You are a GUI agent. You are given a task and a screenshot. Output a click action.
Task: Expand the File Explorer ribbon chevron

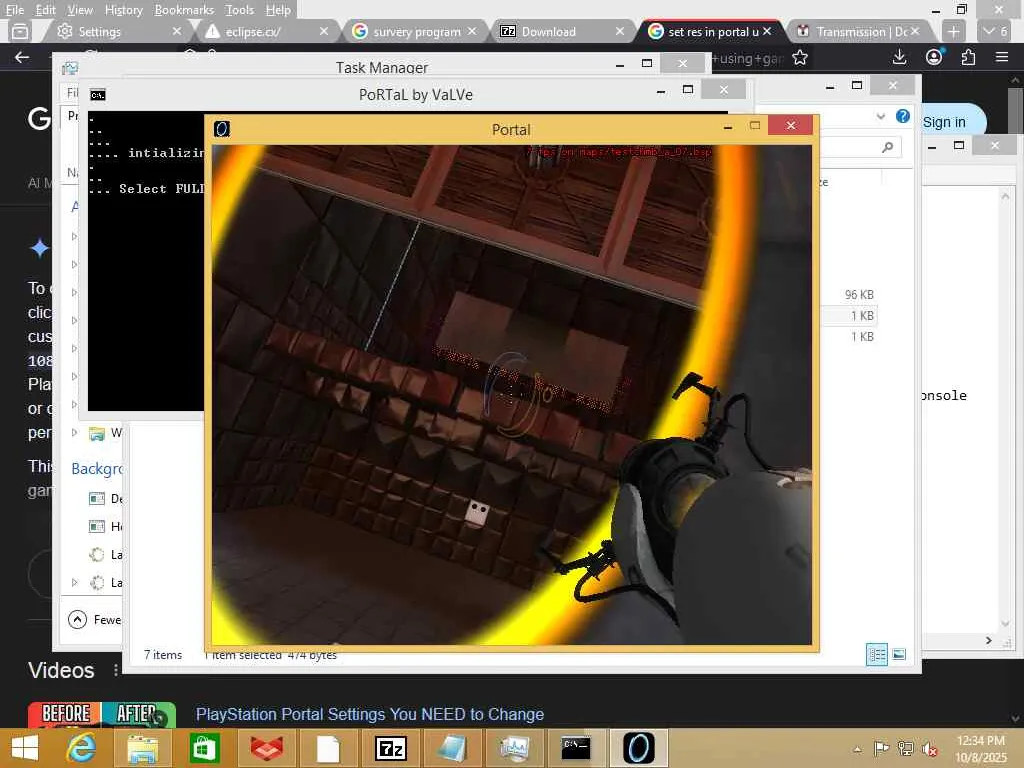[881, 117]
